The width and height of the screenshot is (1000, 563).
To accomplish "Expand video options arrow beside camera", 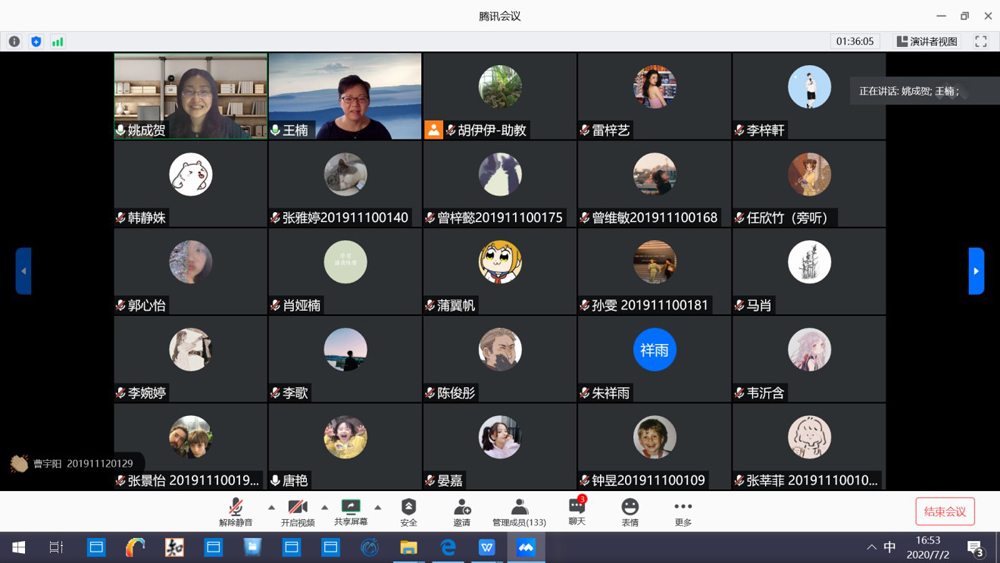I will 324,507.
